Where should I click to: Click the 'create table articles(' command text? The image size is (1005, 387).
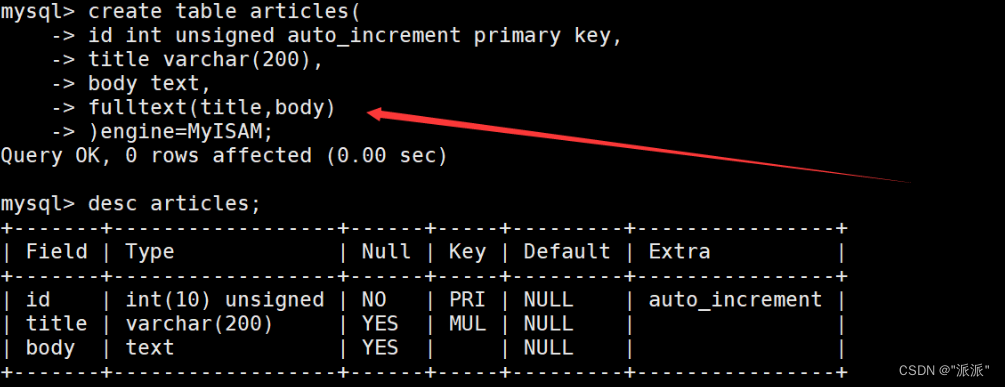click(224, 11)
